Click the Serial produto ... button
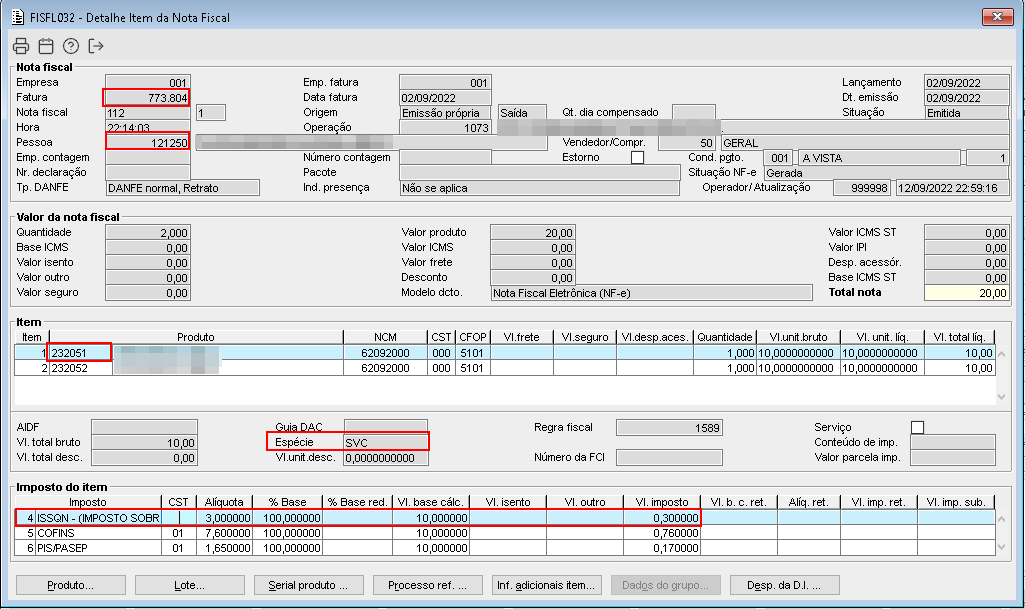This screenshot has height=609, width=1025. coord(308,585)
